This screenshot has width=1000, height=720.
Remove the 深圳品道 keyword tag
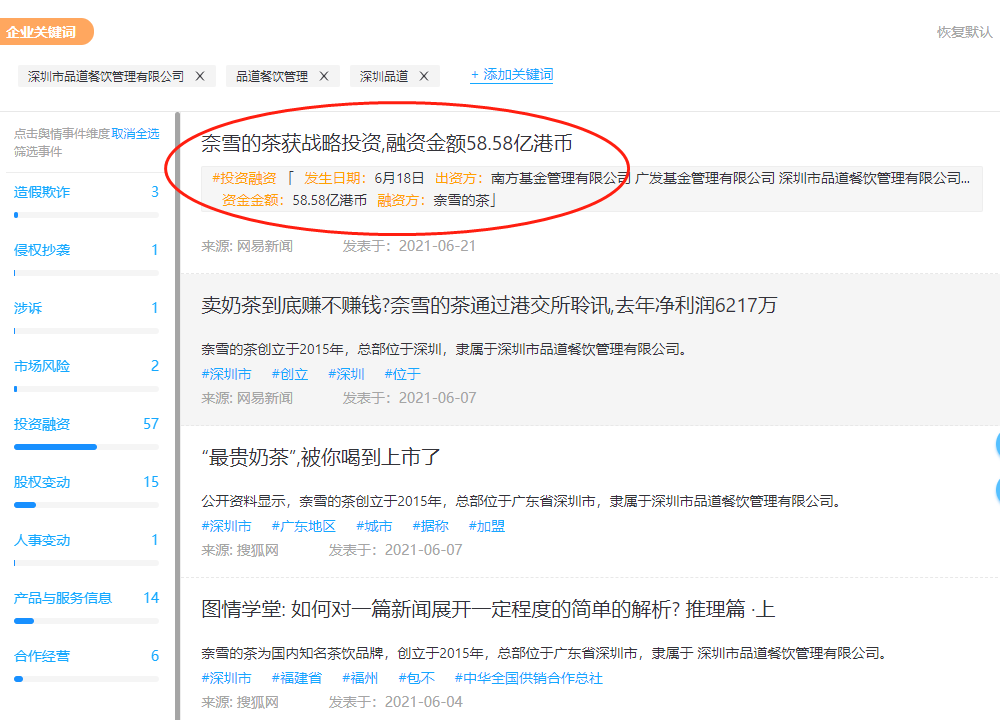tap(424, 77)
